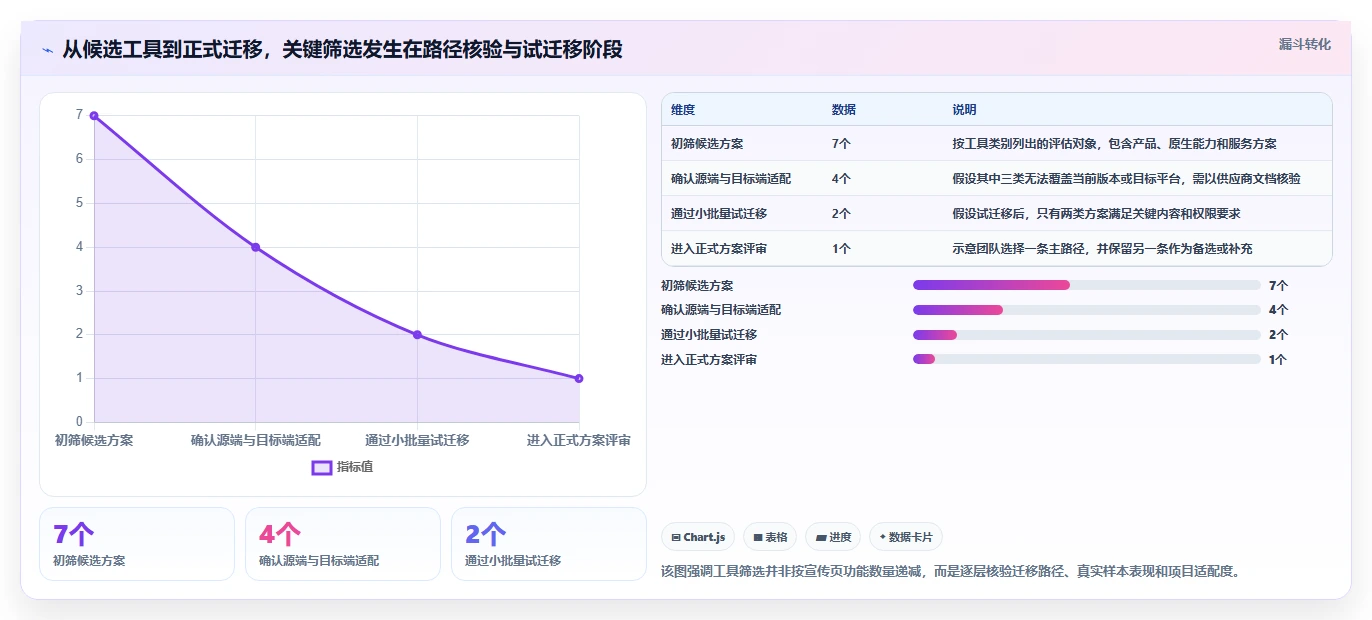Click the 通过小批量试迁移 progress bar
The width and height of the screenshot is (1372, 620).
pyautogui.click(x=1086, y=334)
